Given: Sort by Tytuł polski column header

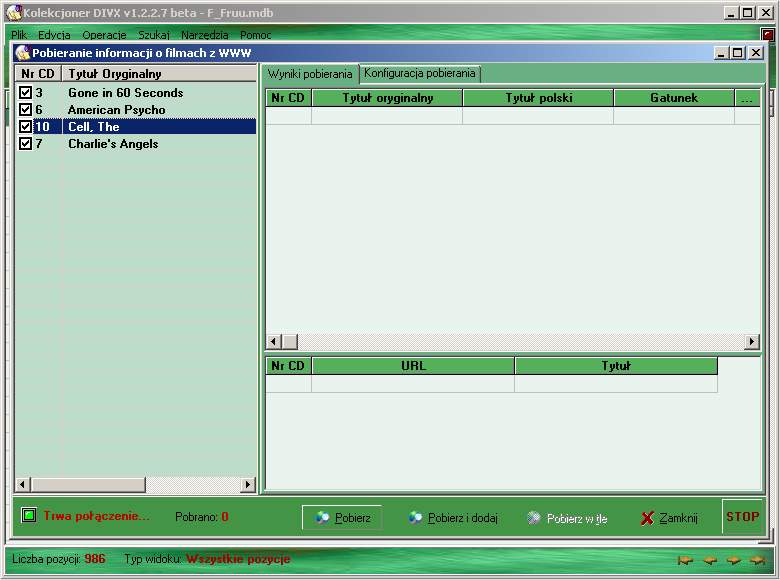Looking at the screenshot, I should [x=538, y=98].
